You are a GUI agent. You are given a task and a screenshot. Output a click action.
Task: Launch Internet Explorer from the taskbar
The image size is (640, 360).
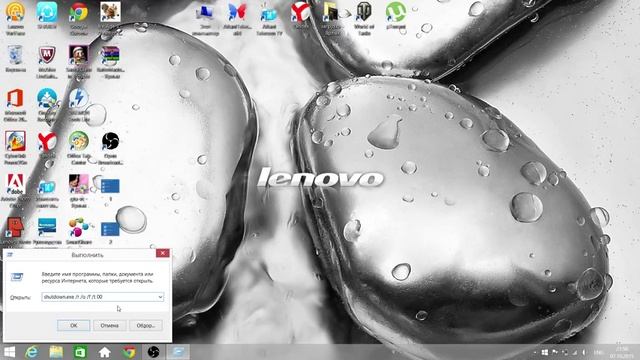tap(32, 352)
